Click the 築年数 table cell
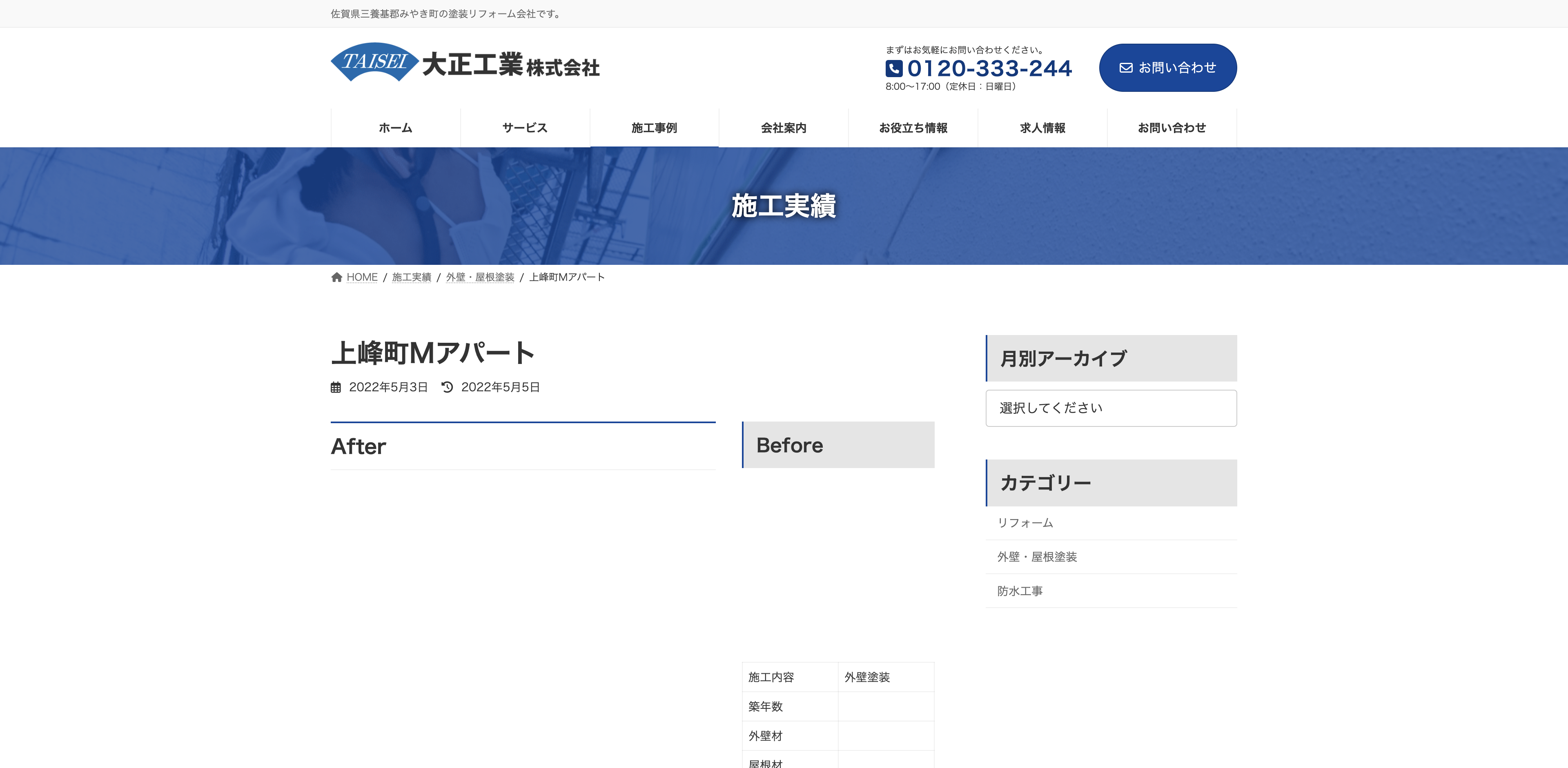This screenshot has width=1568, height=768. pyautogui.click(x=790, y=706)
